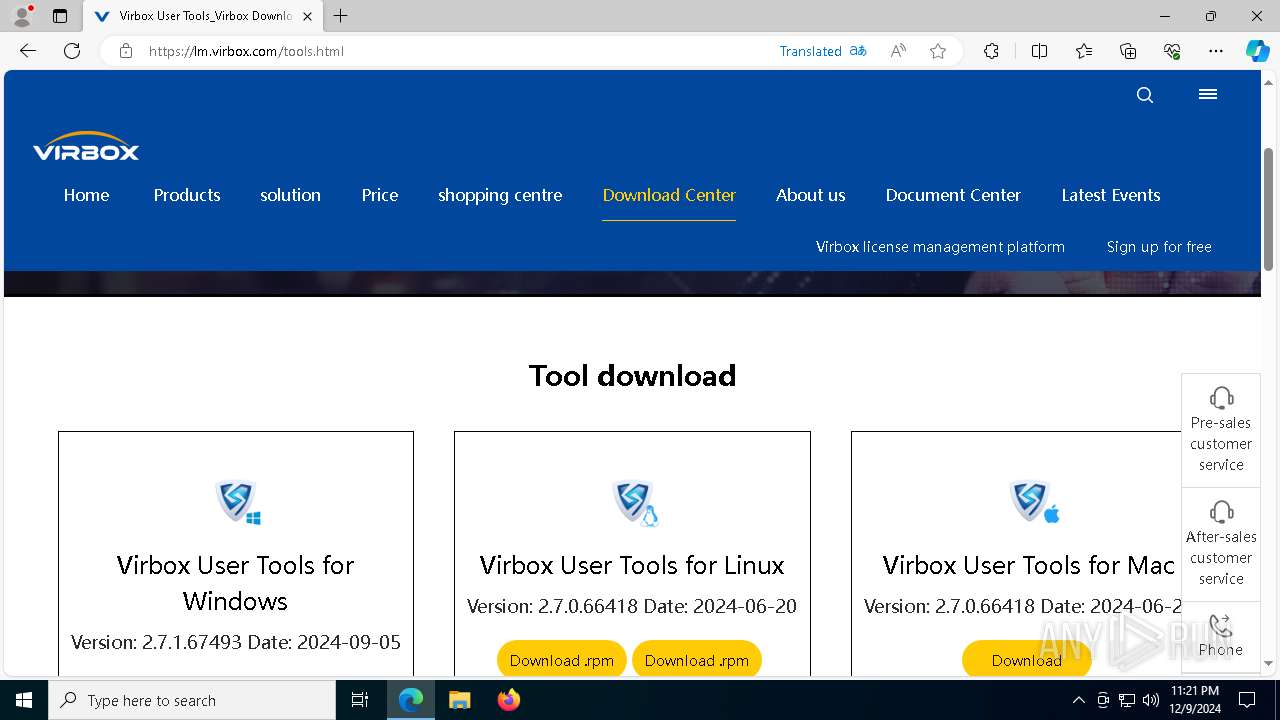Click Virbox User Tools for Linux title
This screenshot has width=1280, height=720.
coord(632,565)
